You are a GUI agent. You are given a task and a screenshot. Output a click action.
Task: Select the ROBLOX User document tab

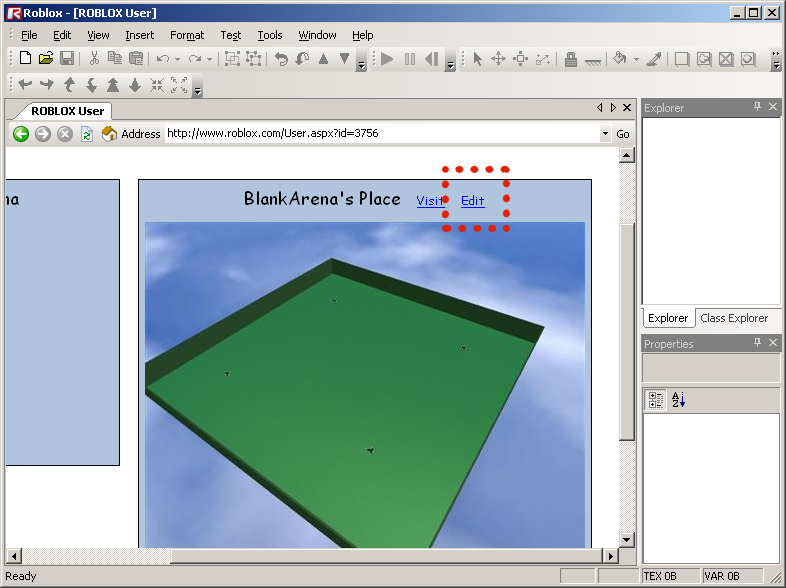(x=67, y=111)
